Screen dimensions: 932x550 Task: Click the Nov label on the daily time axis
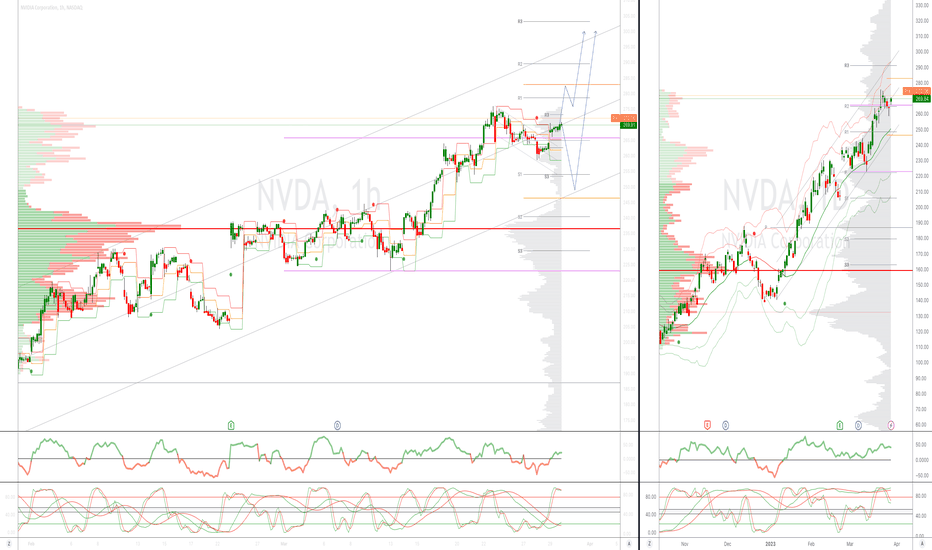click(x=684, y=543)
